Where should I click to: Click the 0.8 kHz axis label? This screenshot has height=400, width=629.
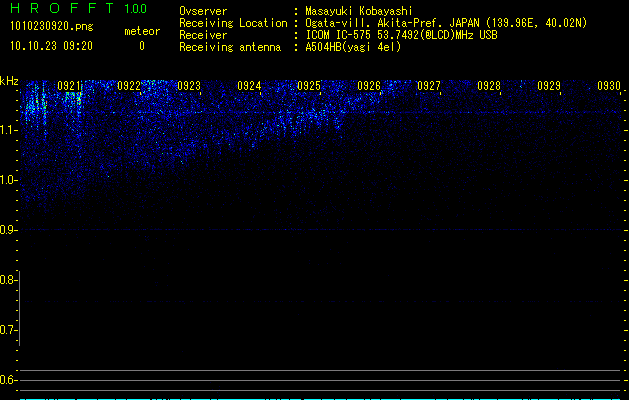point(8,280)
